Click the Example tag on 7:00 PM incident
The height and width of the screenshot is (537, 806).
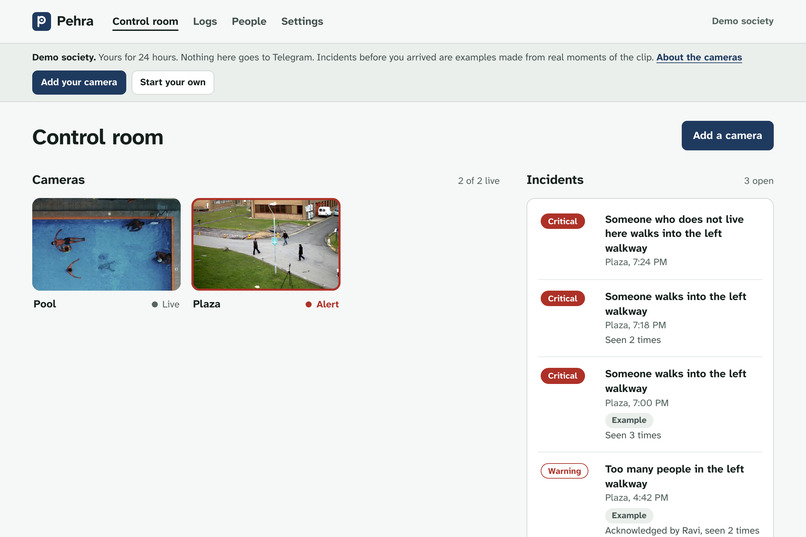tap(629, 420)
